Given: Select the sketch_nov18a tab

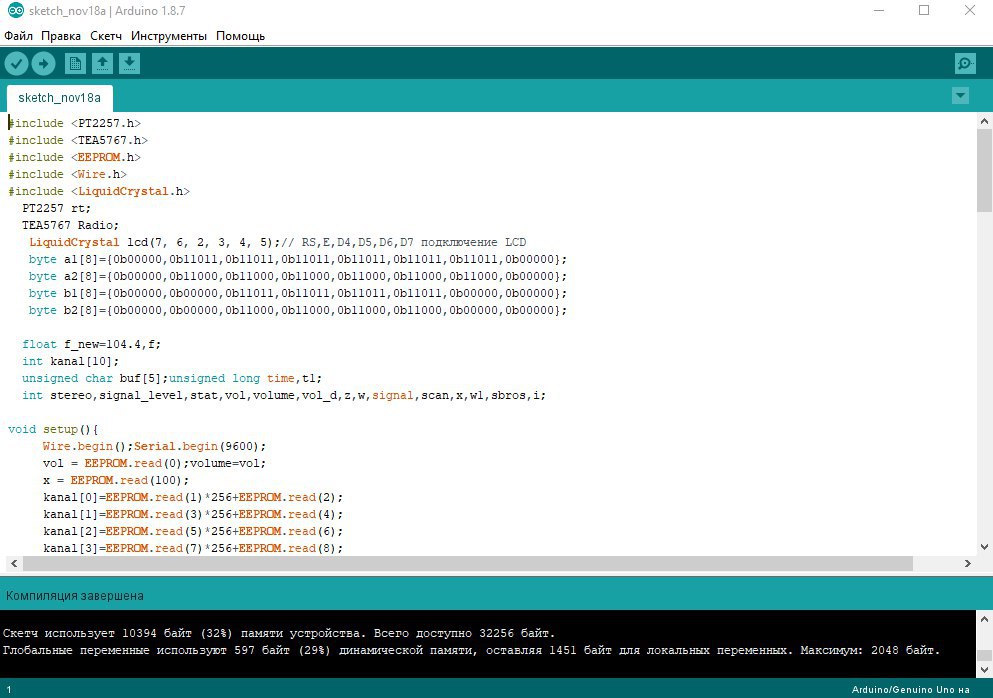Looking at the screenshot, I should coord(60,98).
